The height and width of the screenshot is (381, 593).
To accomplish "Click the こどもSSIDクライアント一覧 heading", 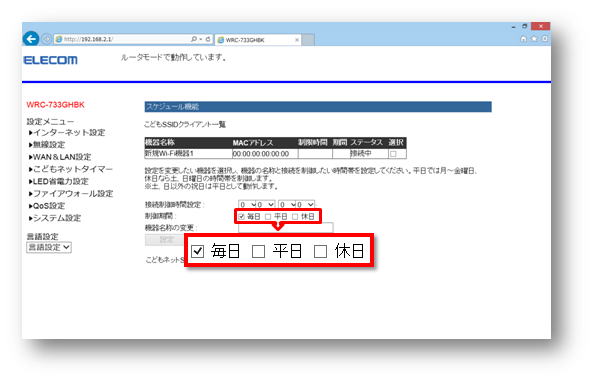I will (185, 124).
